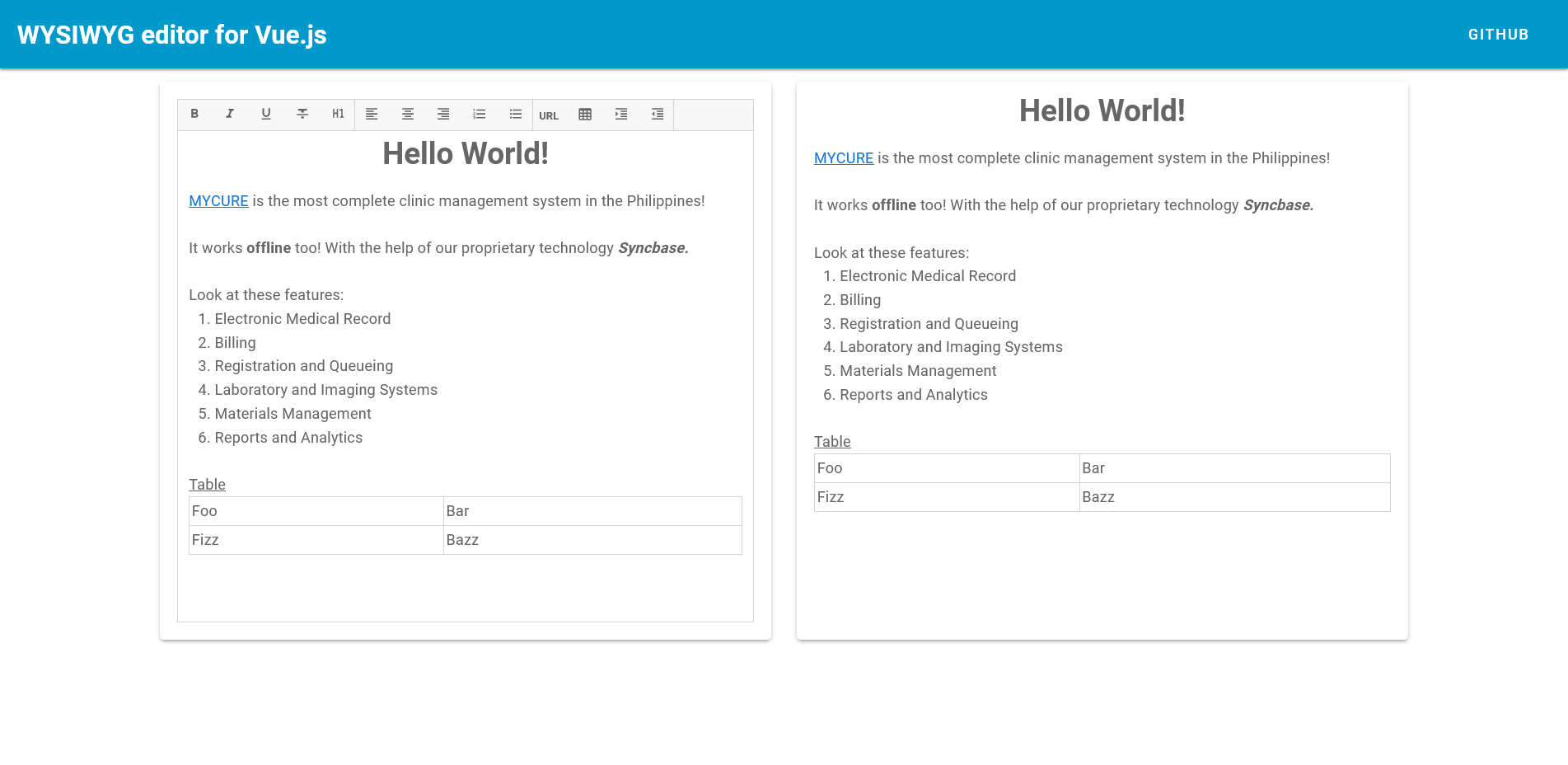Align text left in the editor

point(372,114)
